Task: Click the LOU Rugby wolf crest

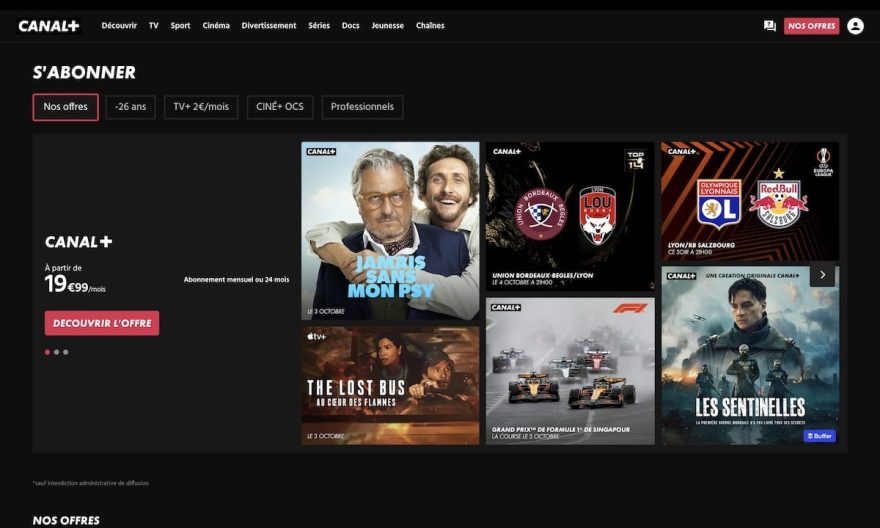Action: (597, 215)
